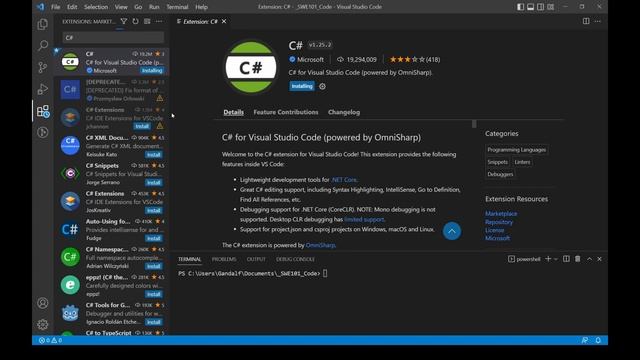Image resolution: width=640 pixels, height=360 pixels.
Task: Split the editor right
Action: pyautogui.click(x=586, y=21)
